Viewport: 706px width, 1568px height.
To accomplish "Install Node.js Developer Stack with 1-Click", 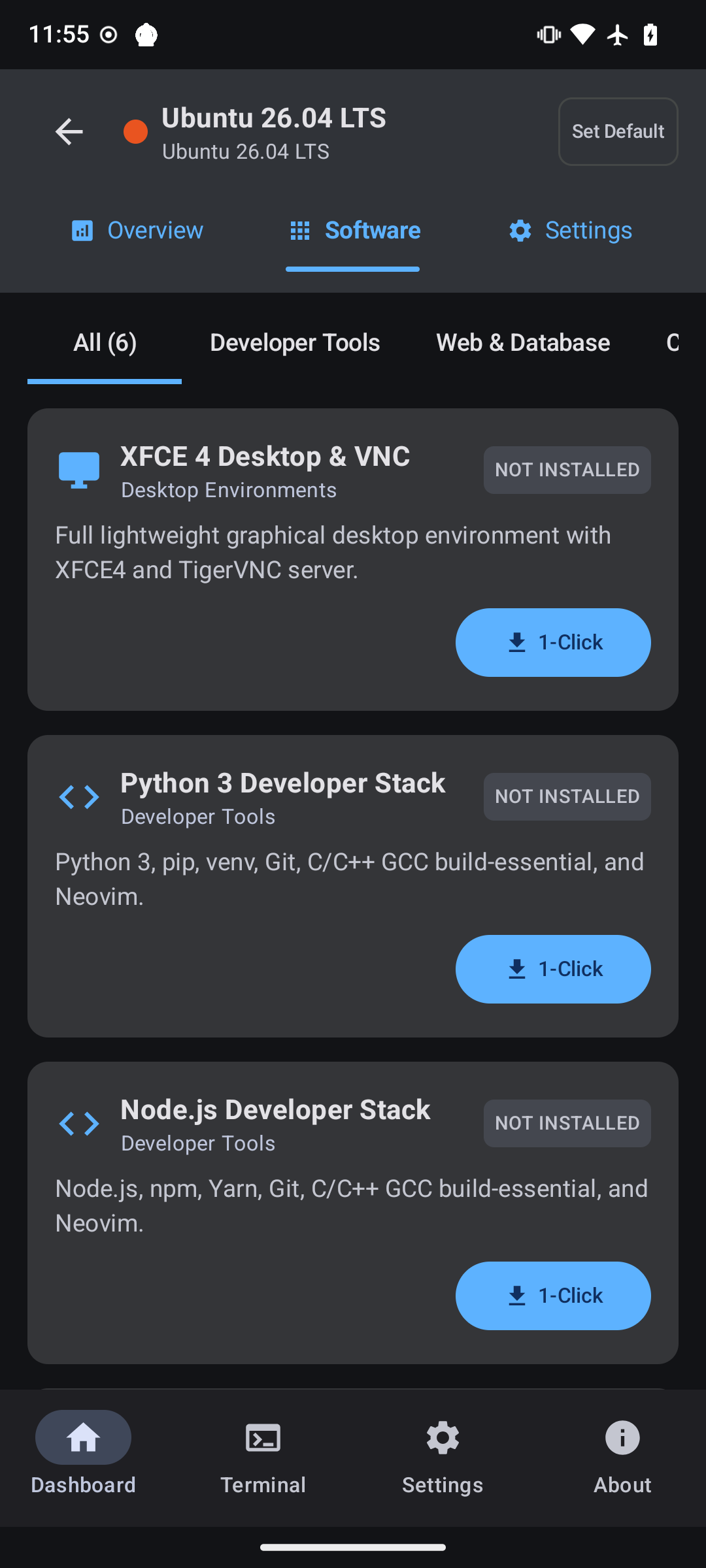I will tap(553, 1296).
